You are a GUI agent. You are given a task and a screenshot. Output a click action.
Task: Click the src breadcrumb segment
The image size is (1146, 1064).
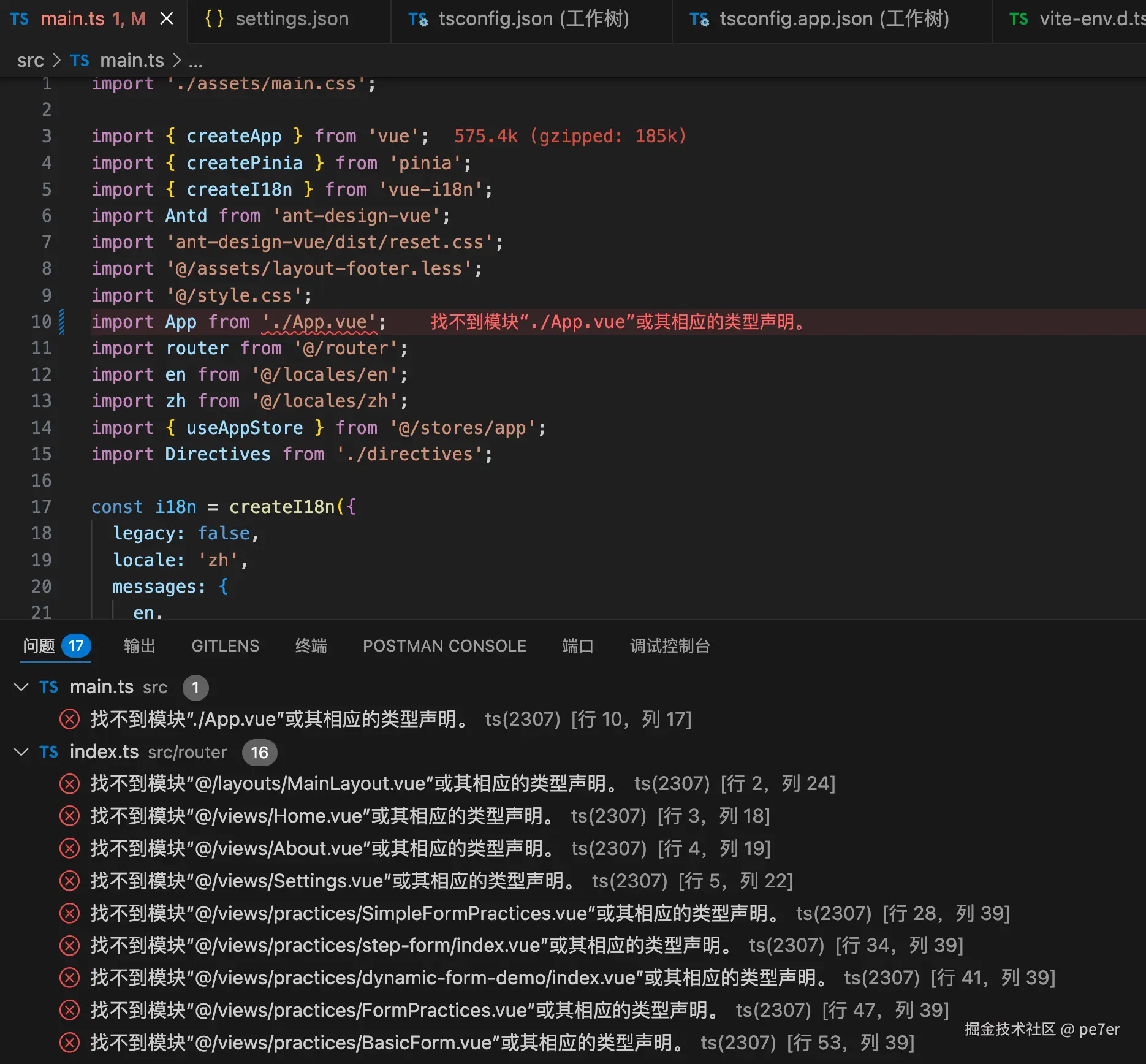30,61
